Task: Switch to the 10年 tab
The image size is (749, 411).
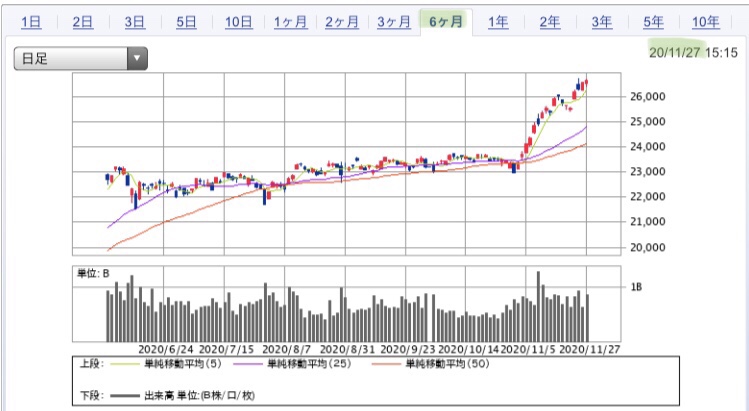Action: click(x=705, y=22)
